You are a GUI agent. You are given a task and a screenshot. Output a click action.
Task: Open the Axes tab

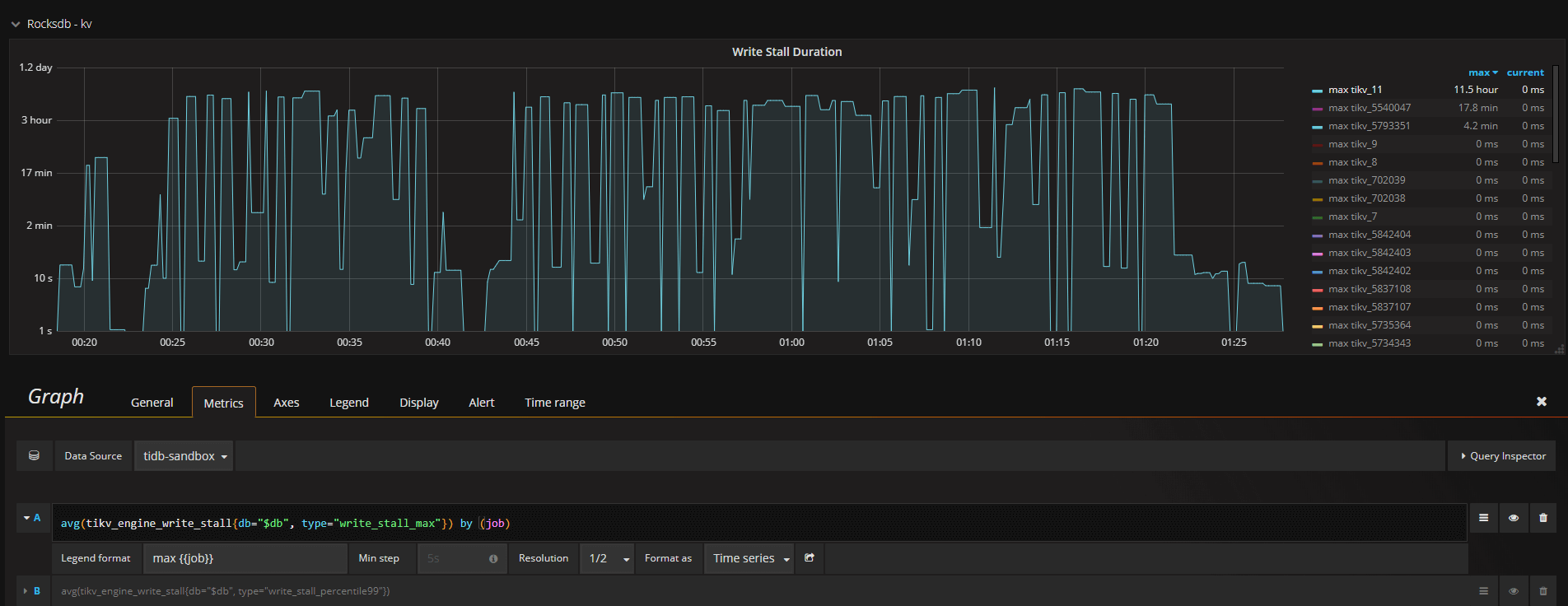point(287,403)
